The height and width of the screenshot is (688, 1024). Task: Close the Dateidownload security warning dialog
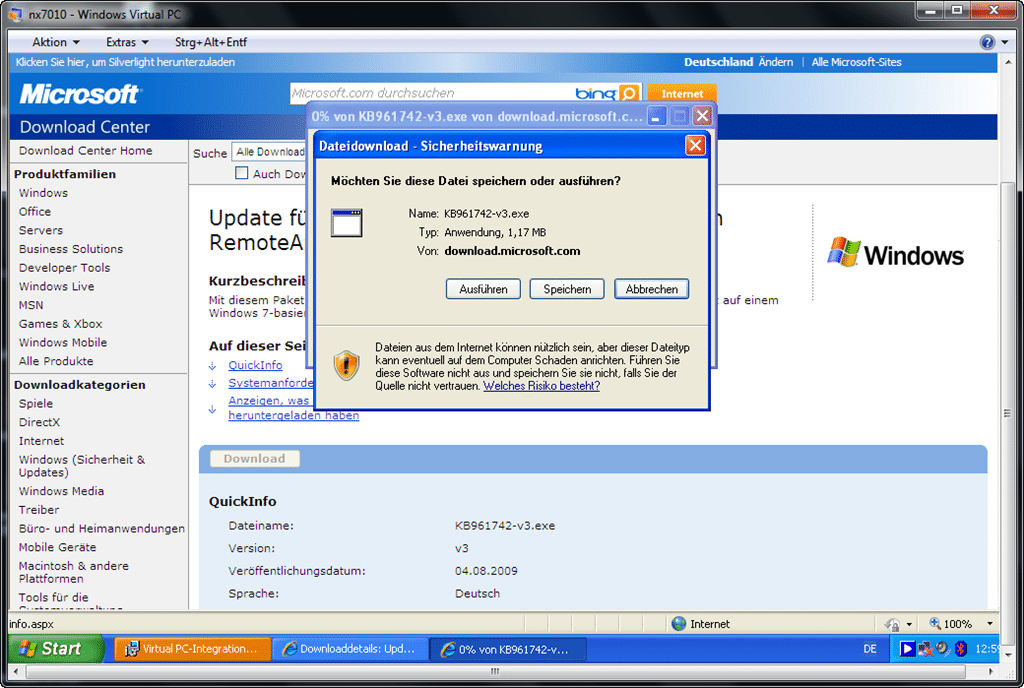(695, 145)
